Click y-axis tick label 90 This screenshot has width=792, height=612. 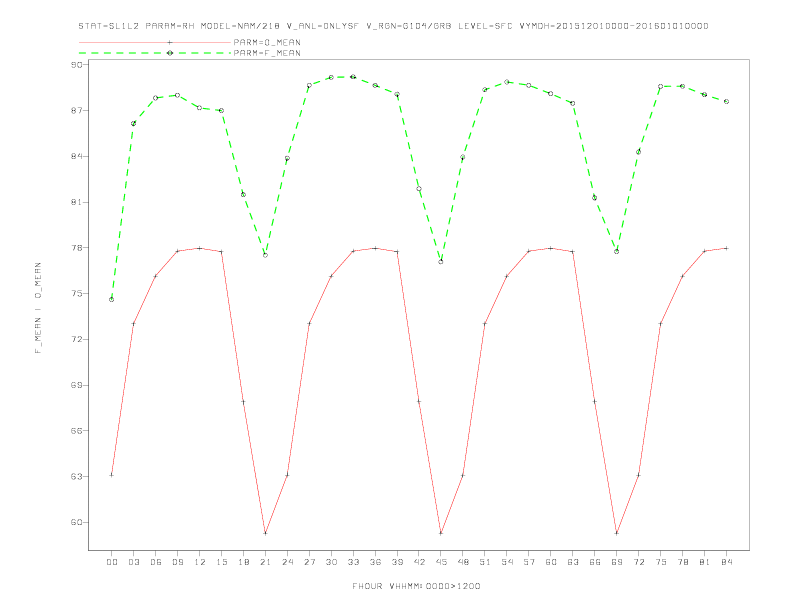point(77,65)
